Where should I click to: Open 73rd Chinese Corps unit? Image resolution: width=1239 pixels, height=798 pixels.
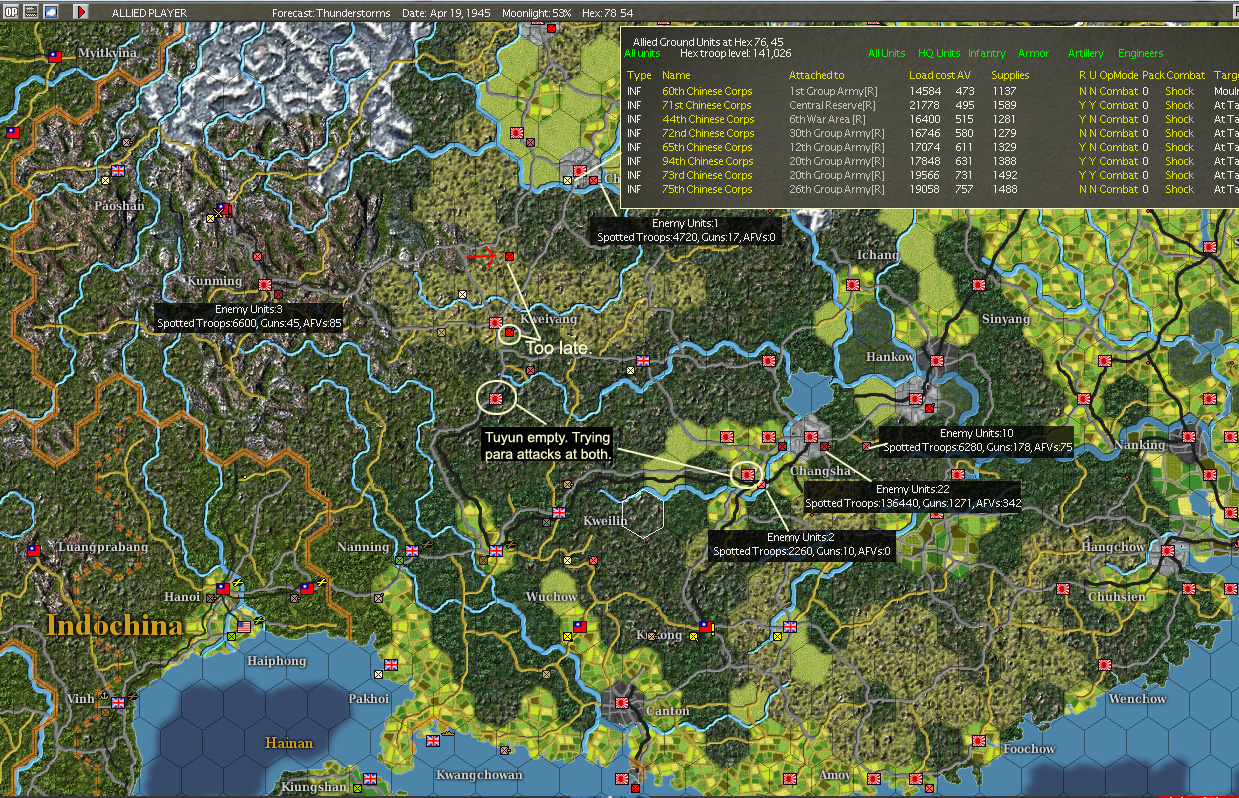pos(707,175)
